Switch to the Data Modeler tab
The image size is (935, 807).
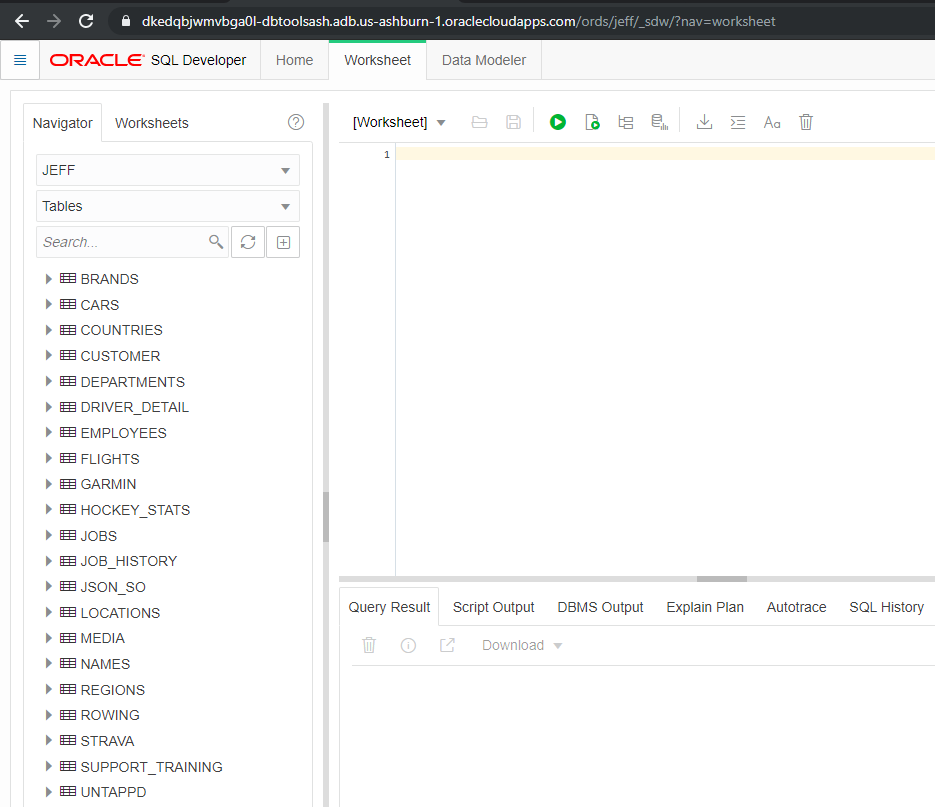[x=484, y=60]
